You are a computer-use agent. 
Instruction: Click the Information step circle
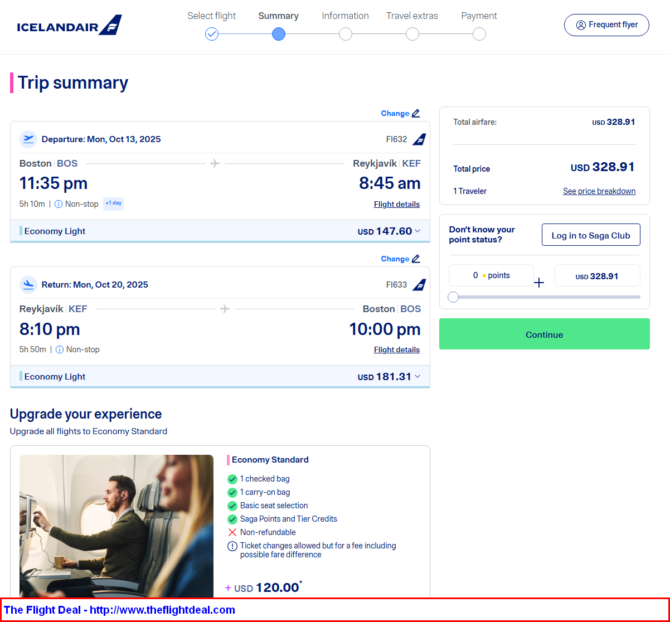click(x=345, y=34)
